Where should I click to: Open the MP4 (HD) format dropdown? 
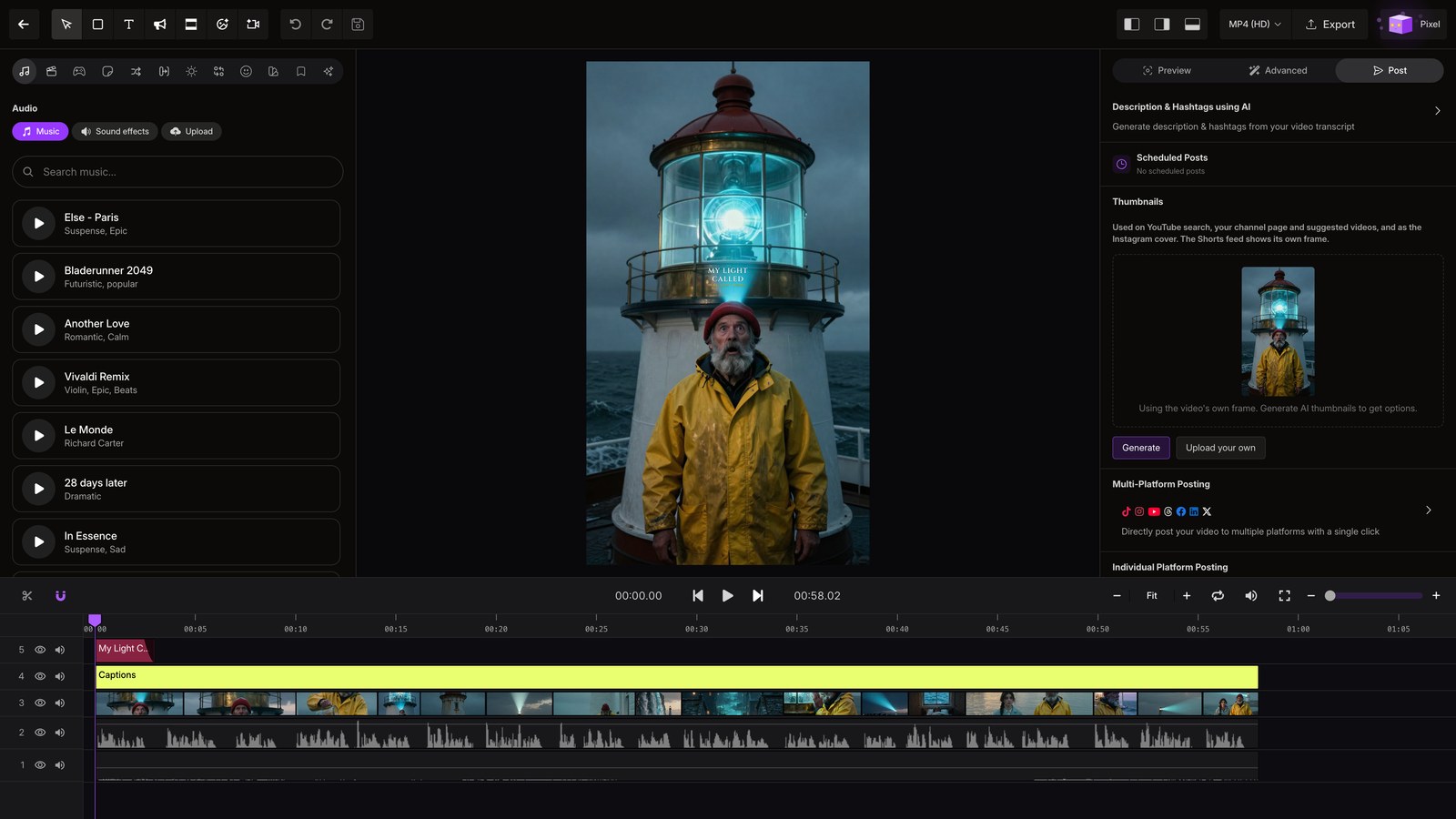(1254, 25)
